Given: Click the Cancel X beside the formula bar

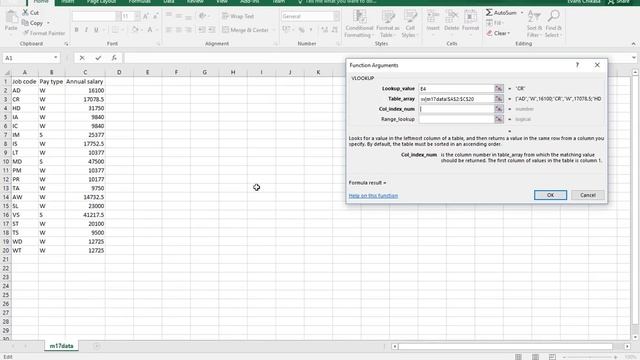Looking at the screenshot, I should coord(82,58).
